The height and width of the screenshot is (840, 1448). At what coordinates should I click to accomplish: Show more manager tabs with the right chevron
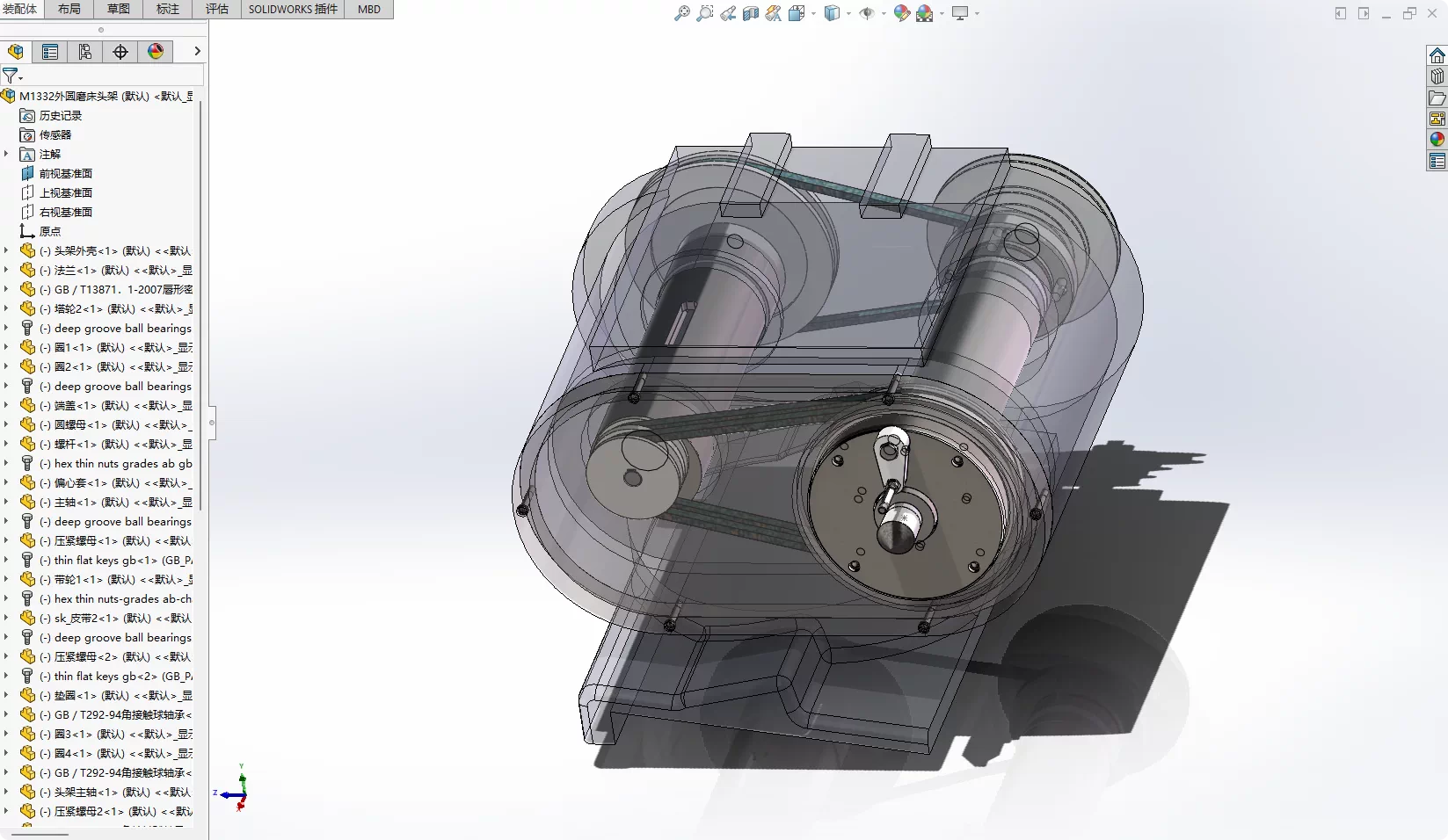click(x=197, y=52)
